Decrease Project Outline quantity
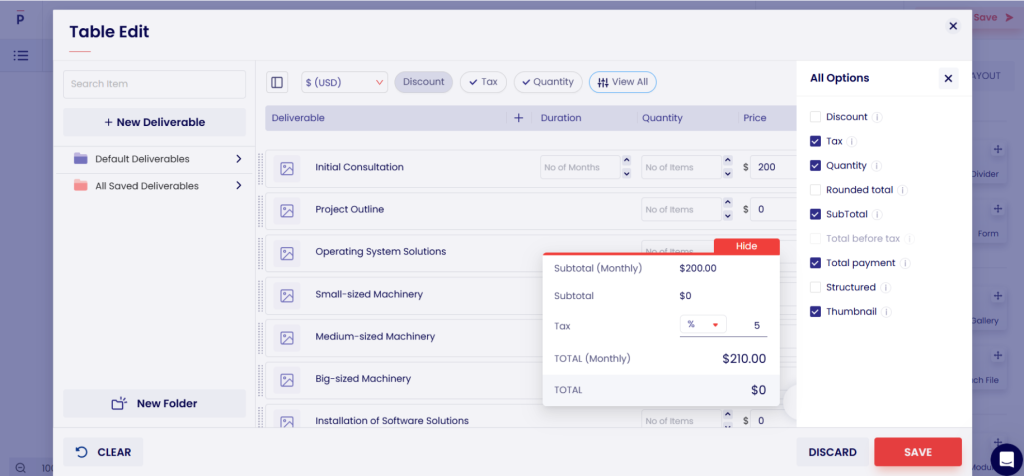This screenshot has width=1024, height=476. [x=728, y=216]
